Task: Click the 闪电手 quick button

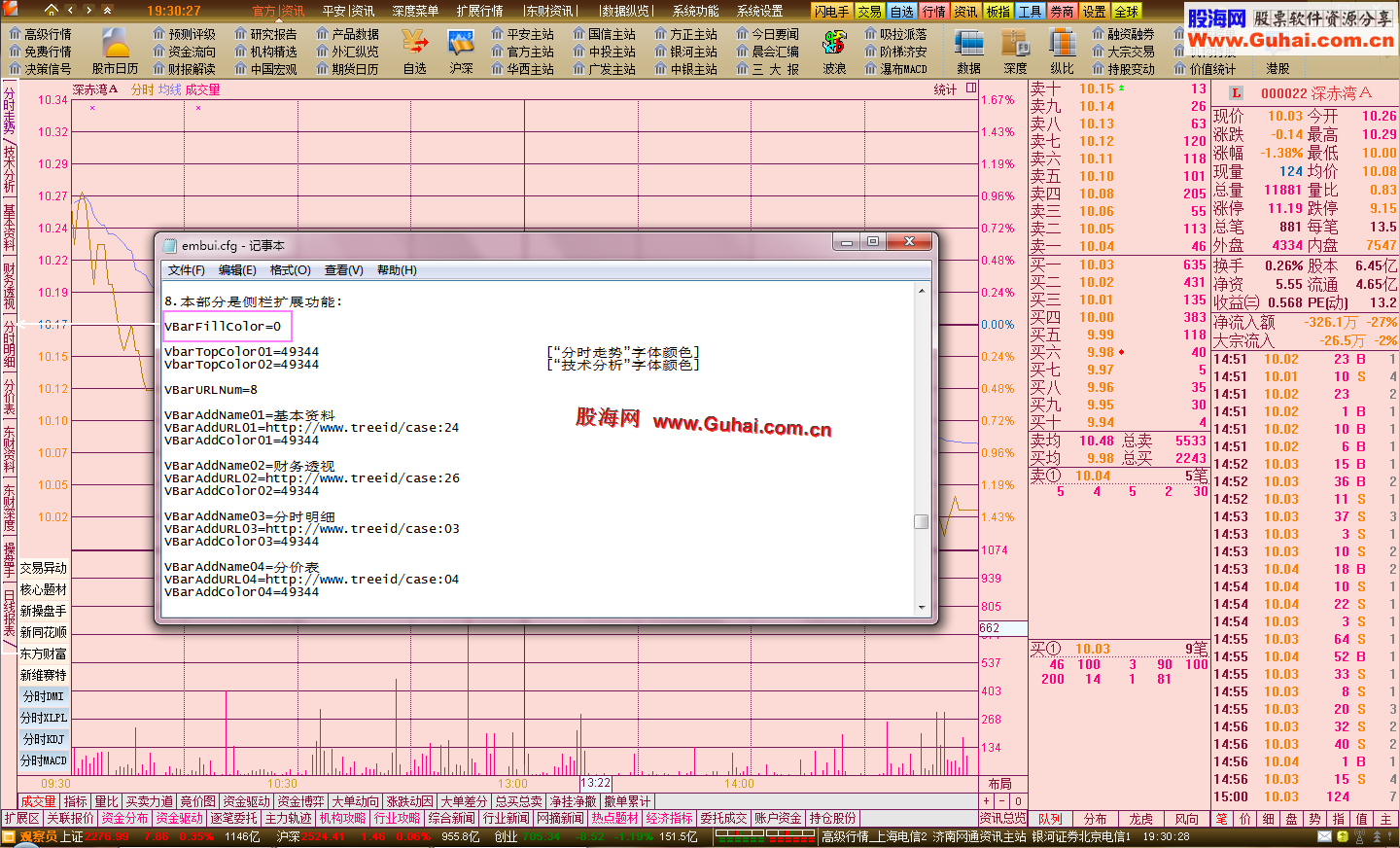Action: coord(832,12)
